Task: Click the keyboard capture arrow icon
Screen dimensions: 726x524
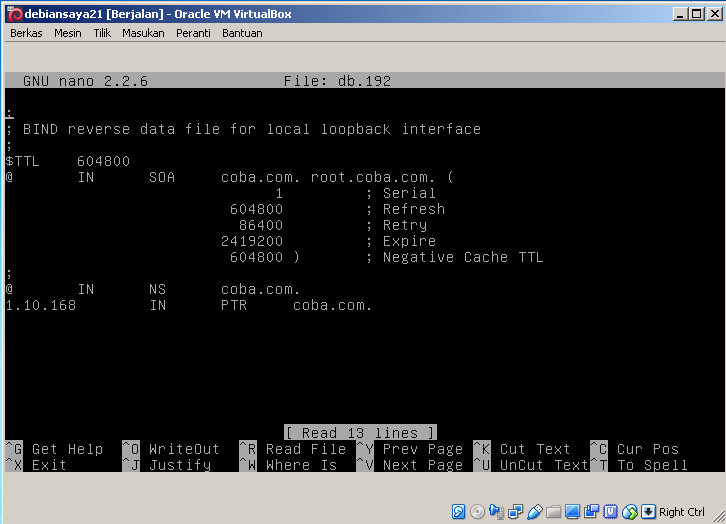Action: coord(648,512)
